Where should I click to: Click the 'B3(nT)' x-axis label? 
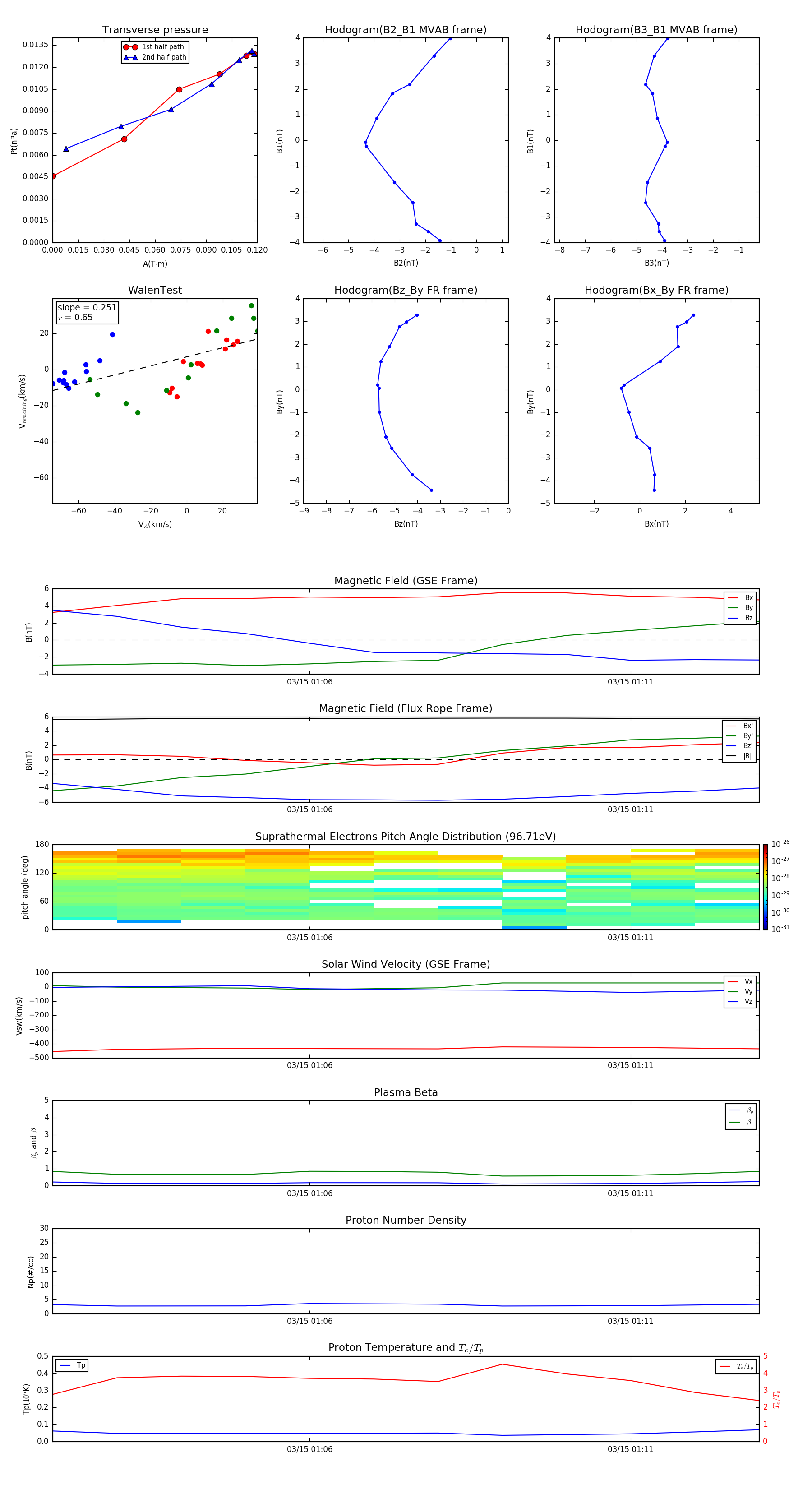click(x=656, y=263)
